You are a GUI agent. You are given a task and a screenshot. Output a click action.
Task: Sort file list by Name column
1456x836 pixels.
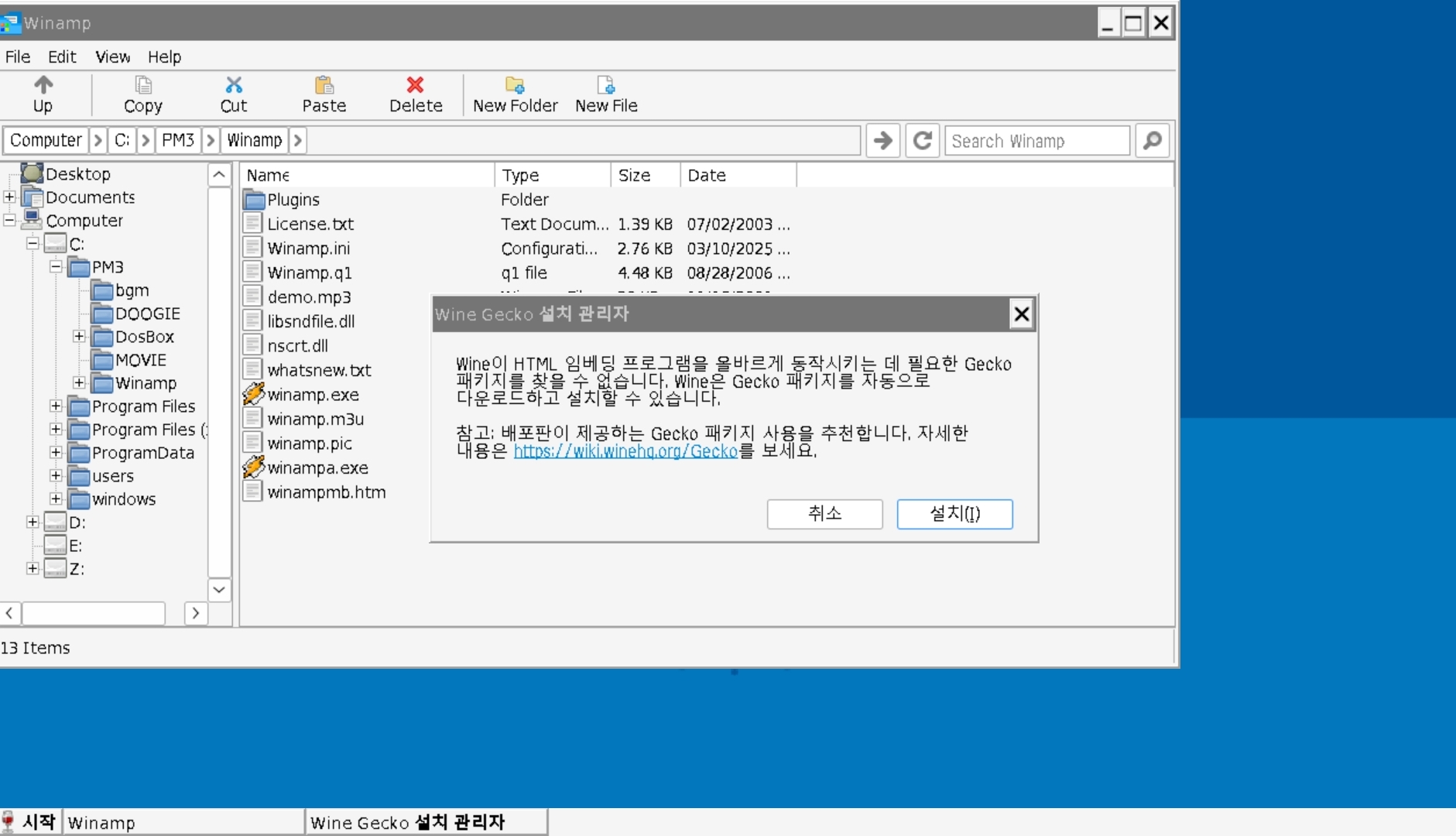pyautogui.click(x=367, y=175)
